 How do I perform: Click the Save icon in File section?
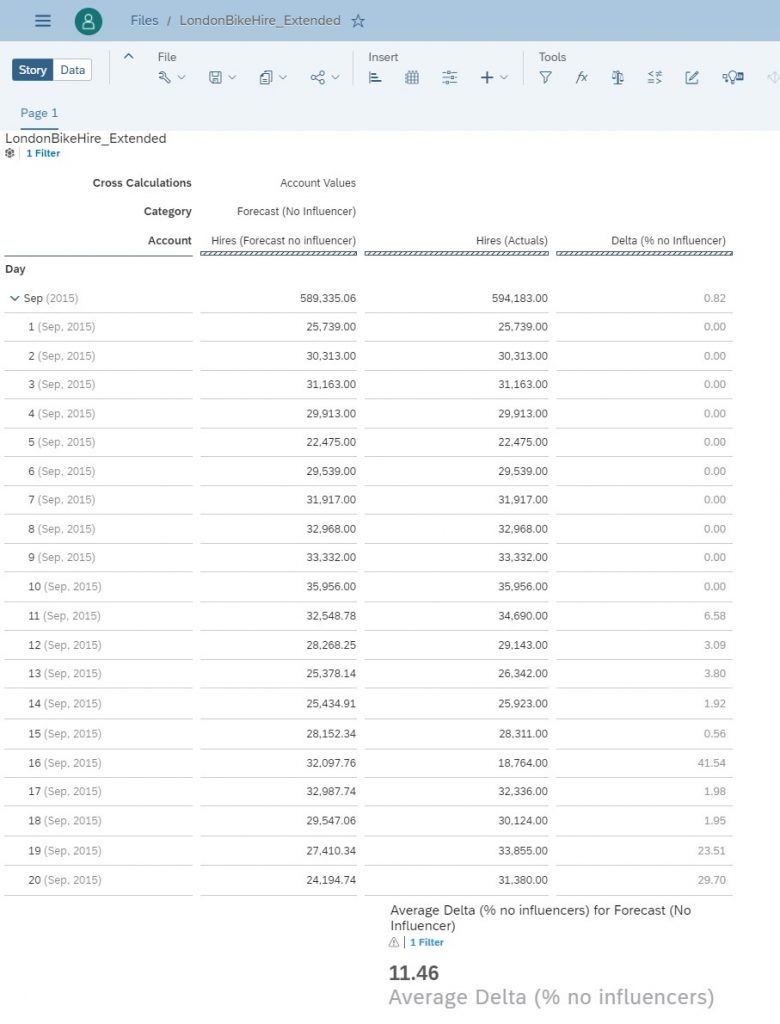(215, 78)
